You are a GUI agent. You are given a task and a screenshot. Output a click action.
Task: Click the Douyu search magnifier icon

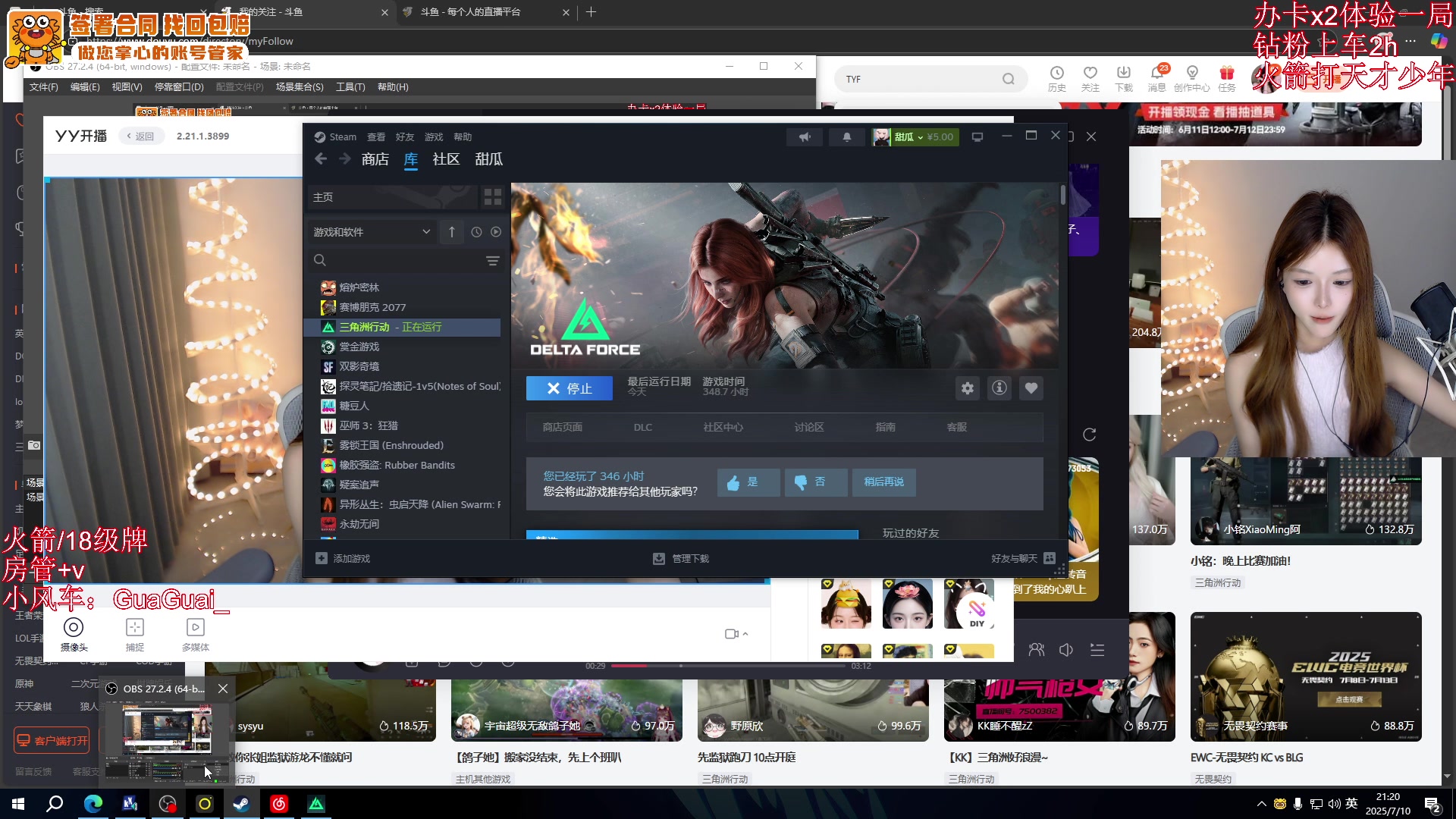[1009, 79]
